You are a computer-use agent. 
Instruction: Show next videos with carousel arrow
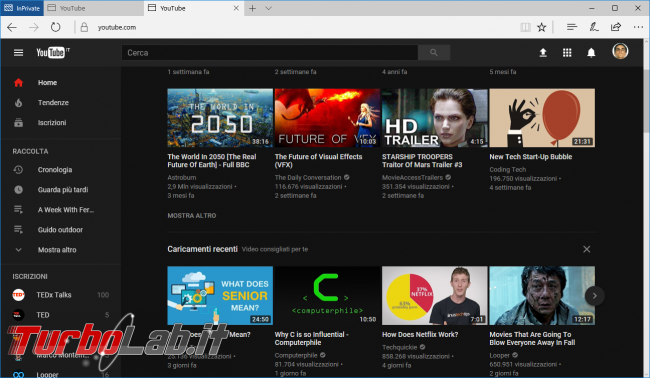point(594,296)
